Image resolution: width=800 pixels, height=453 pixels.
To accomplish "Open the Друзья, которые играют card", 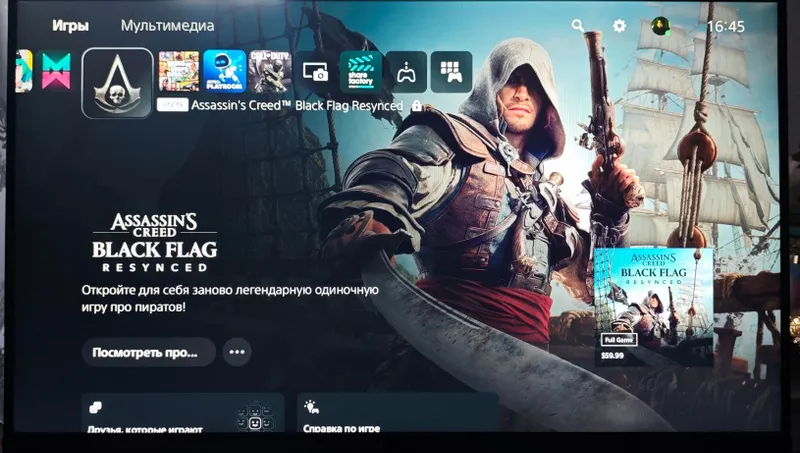I will click(183, 413).
